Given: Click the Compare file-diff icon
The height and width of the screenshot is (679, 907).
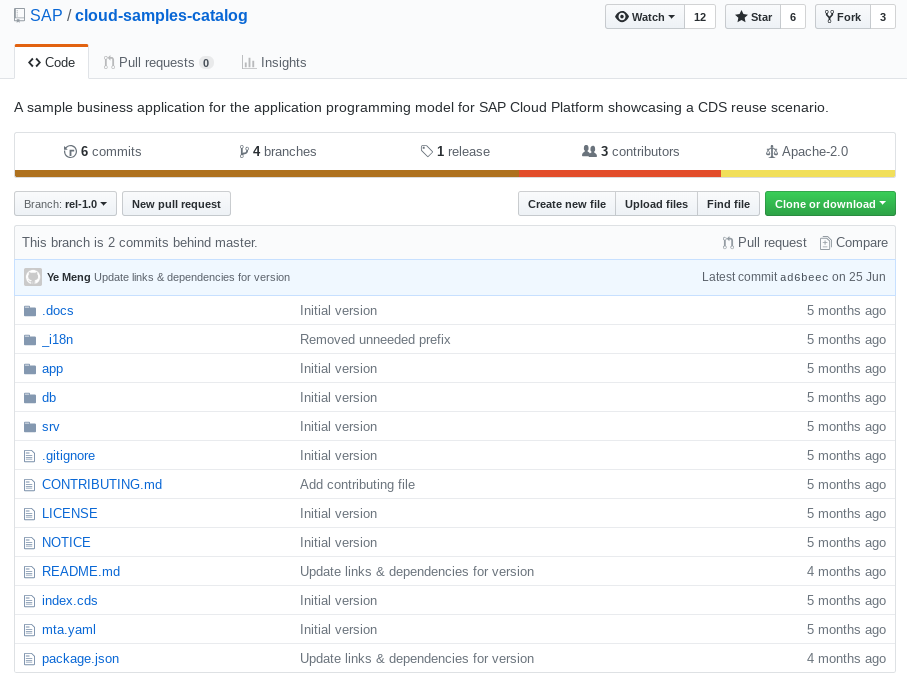Looking at the screenshot, I should click(x=826, y=243).
